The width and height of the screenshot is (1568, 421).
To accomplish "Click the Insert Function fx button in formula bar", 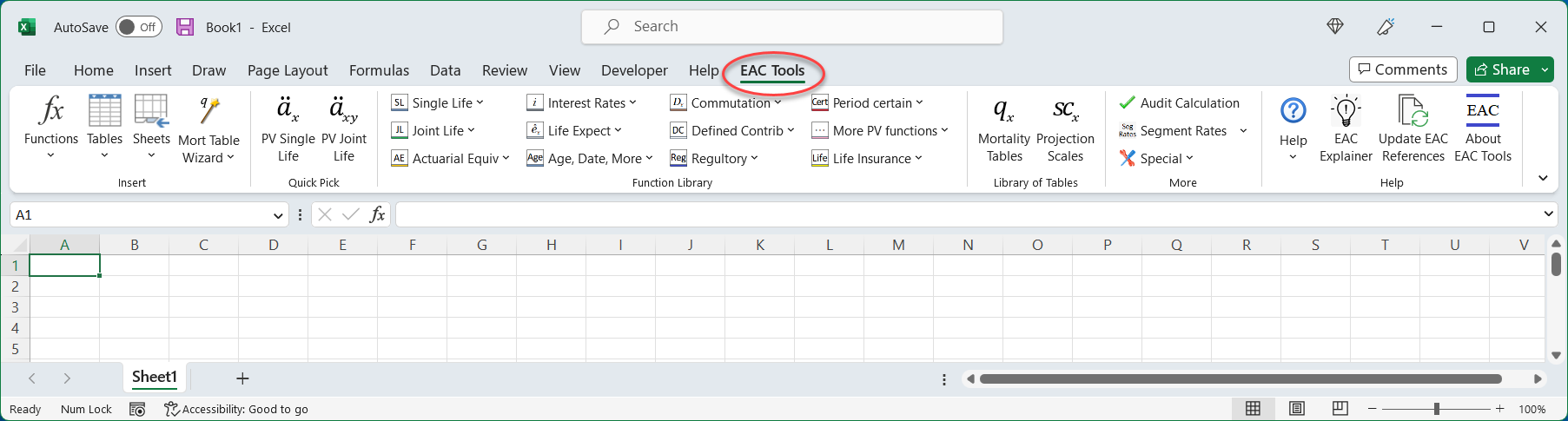I will point(377,214).
